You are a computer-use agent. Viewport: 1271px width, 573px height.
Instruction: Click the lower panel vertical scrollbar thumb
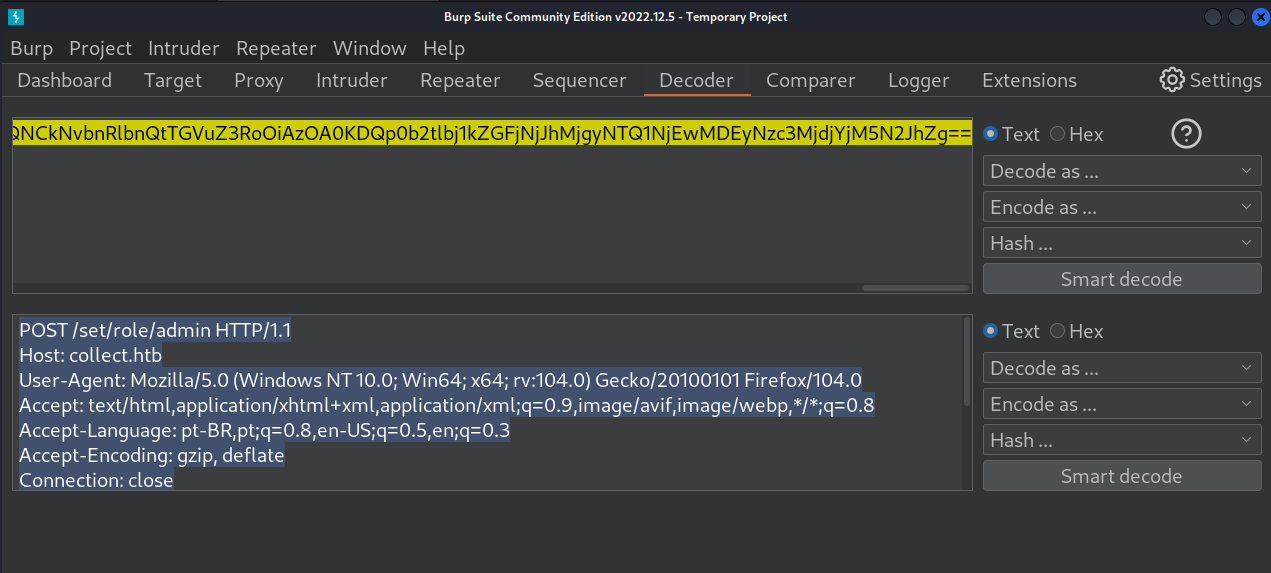click(x=966, y=362)
